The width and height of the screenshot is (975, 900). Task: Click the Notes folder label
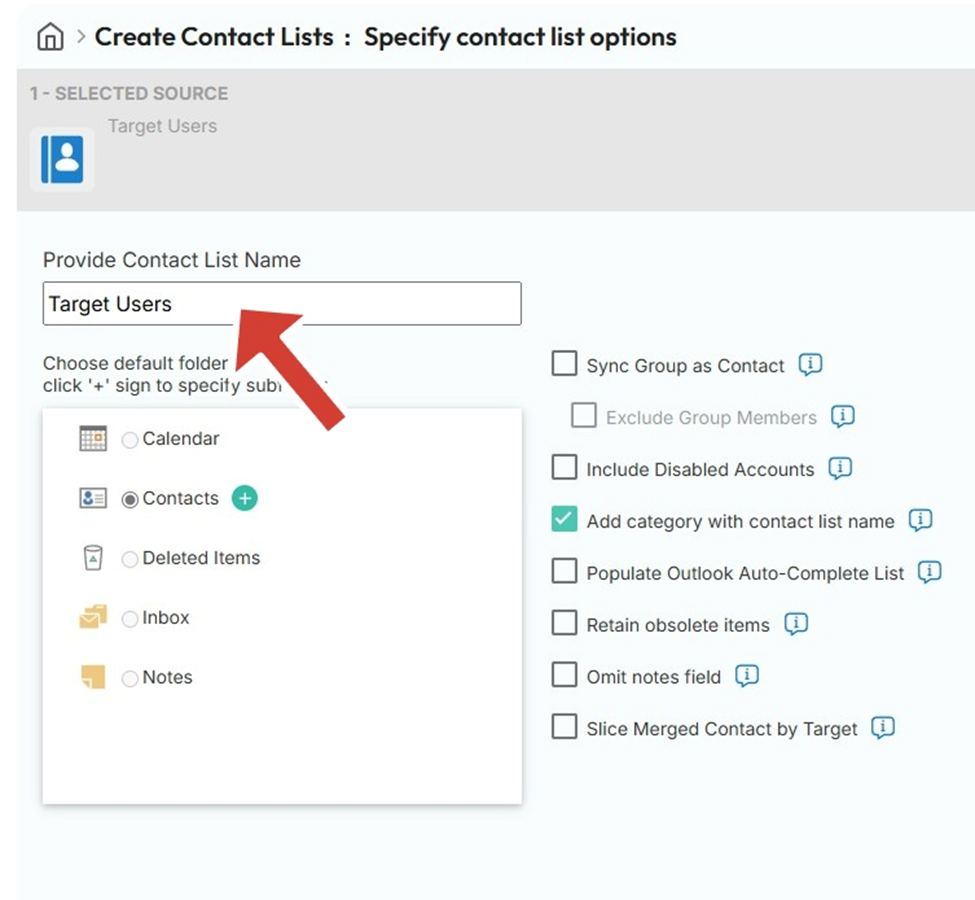(167, 677)
